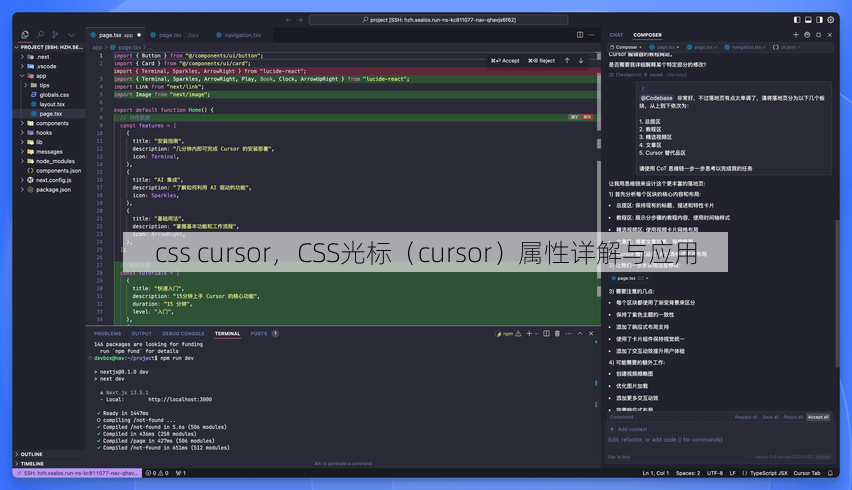Start a new composer with plus icon

tap(795, 35)
